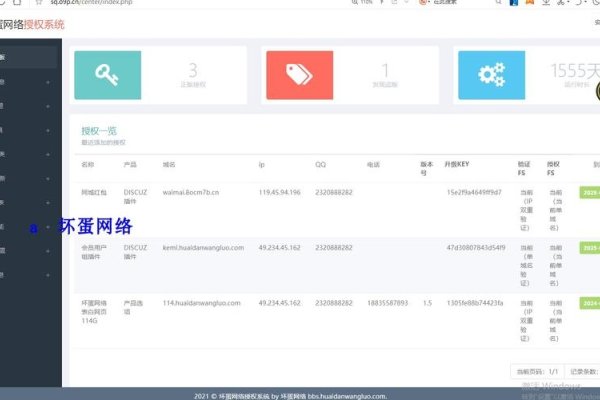Image resolution: width=600 pixels, height=400 pixels.
Task: Click the 当前页码 1/1 page indicator
Action: pyautogui.click(x=537, y=372)
